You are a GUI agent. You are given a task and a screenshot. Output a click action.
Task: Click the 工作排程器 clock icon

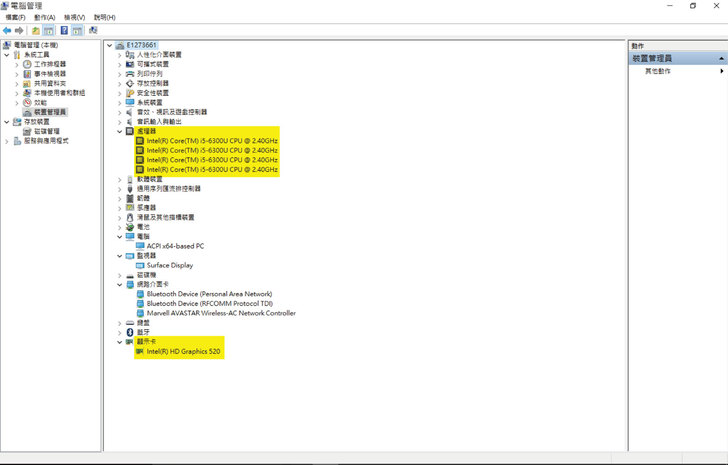27,64
